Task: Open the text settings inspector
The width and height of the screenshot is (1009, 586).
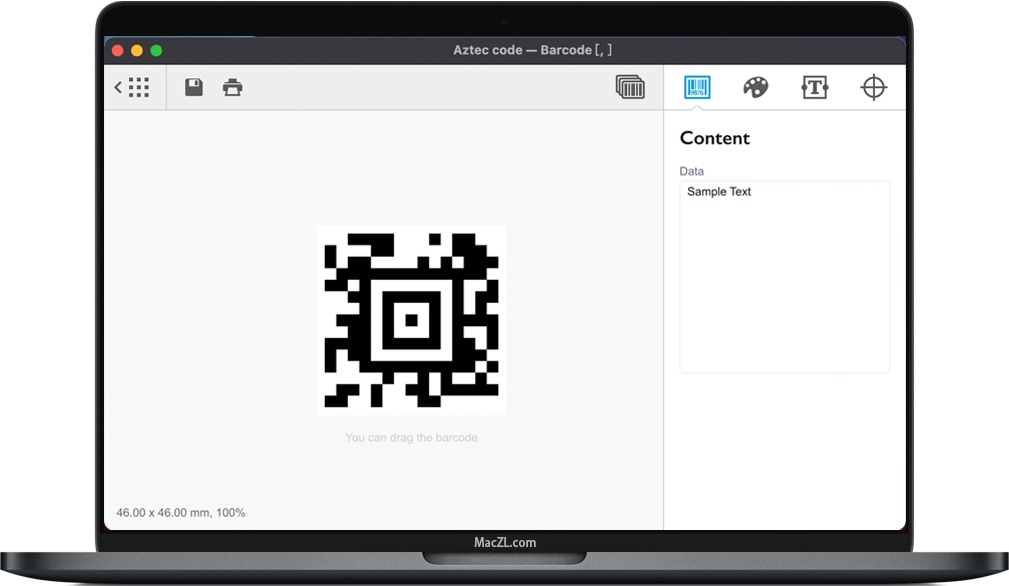Action: [815, 87]
